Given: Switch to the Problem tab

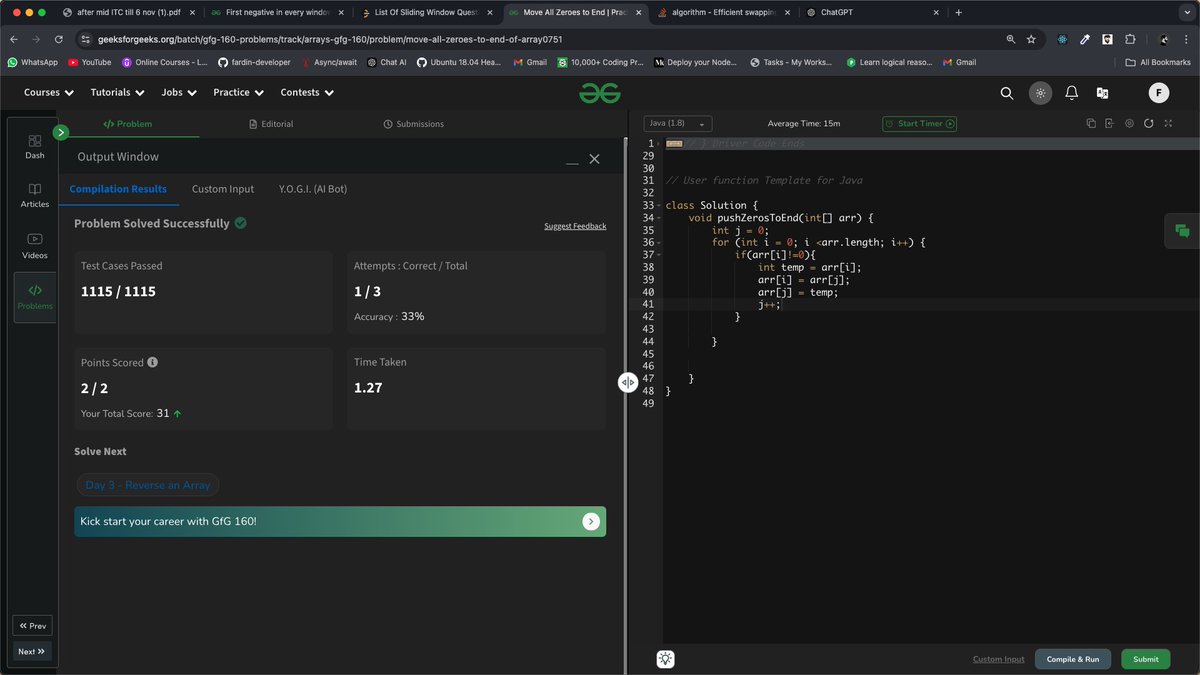Looking at the screenshot, I should coord(128,124).
